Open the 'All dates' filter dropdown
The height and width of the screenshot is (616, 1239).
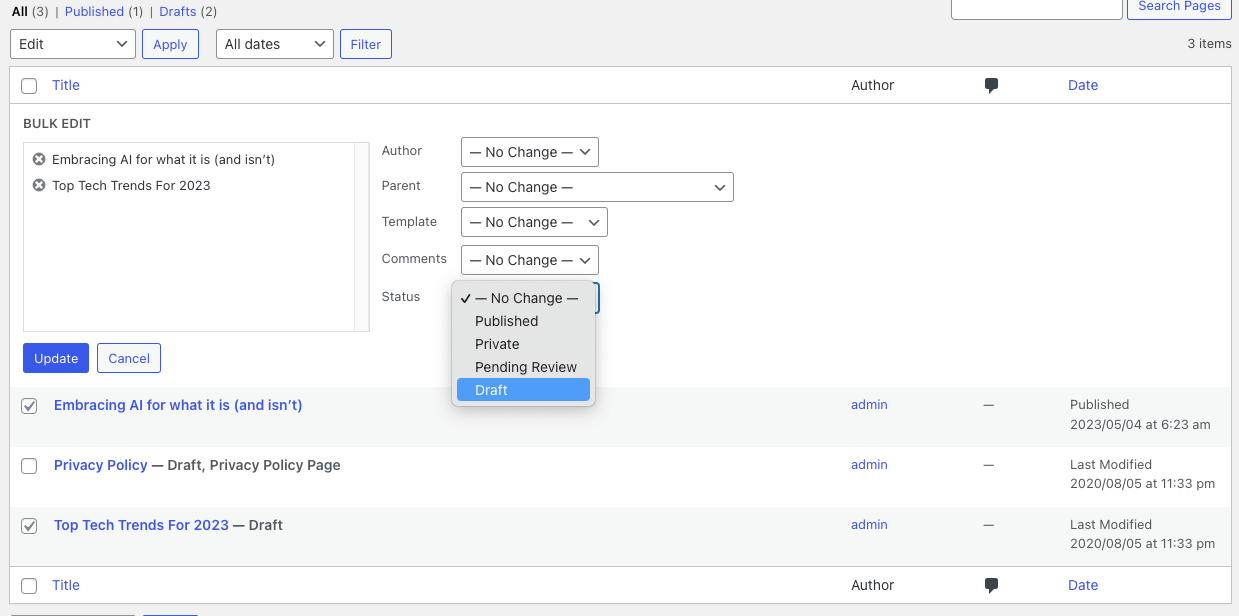coord(275,44)
